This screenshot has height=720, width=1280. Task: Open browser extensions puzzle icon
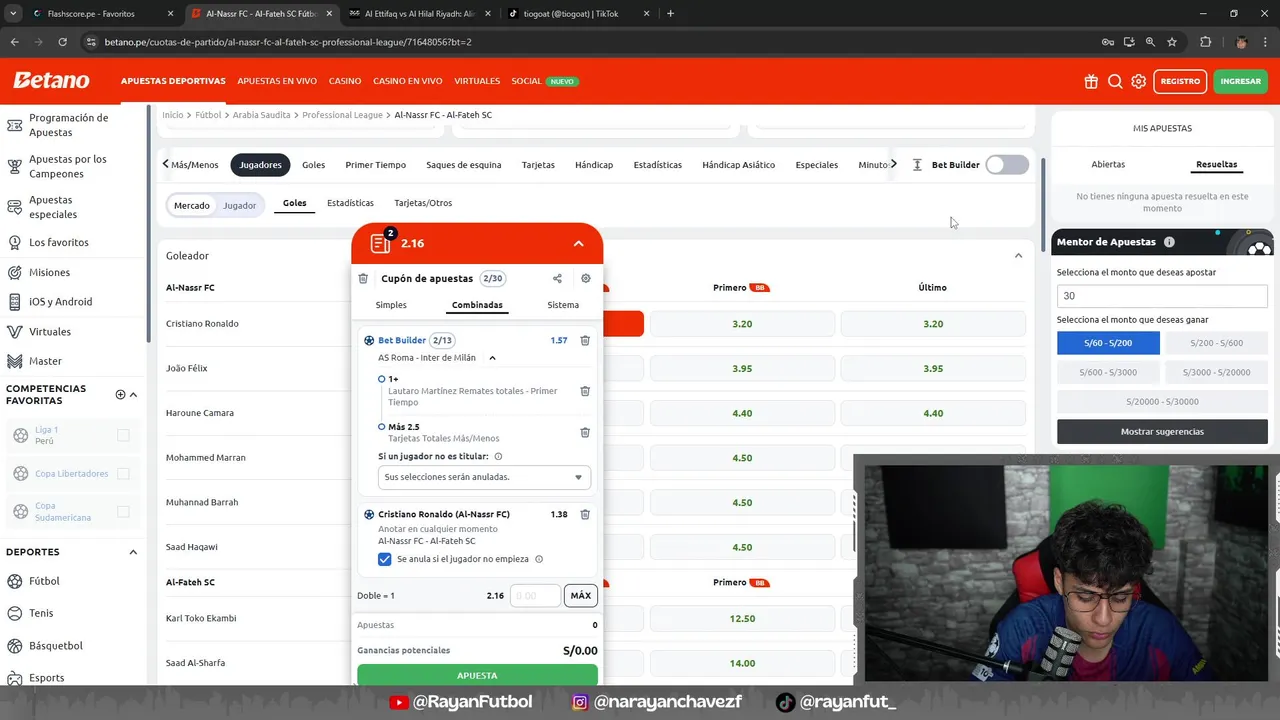1205,42
